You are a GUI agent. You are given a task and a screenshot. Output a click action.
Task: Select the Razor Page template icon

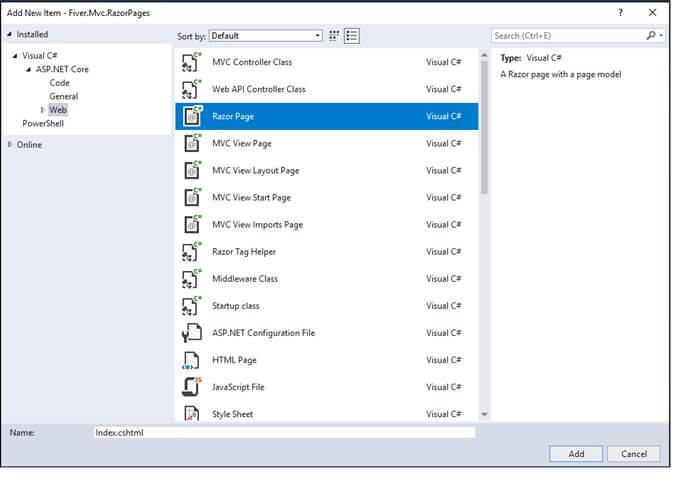click(191, 116)
